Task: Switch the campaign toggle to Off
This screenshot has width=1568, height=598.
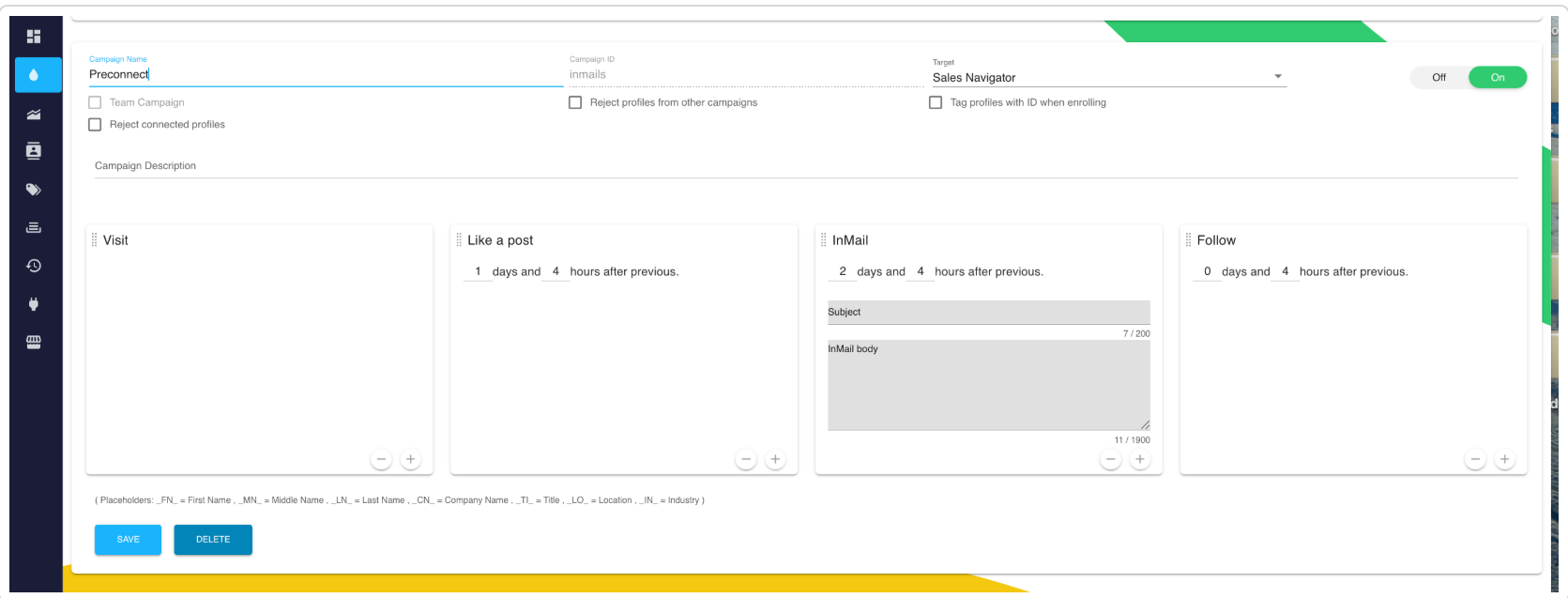Action: coord(1439,77)
